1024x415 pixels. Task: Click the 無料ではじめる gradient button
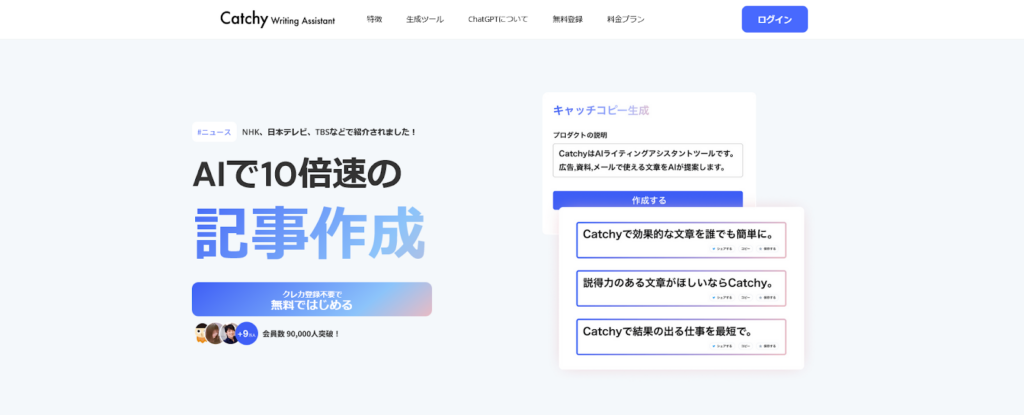312,299
